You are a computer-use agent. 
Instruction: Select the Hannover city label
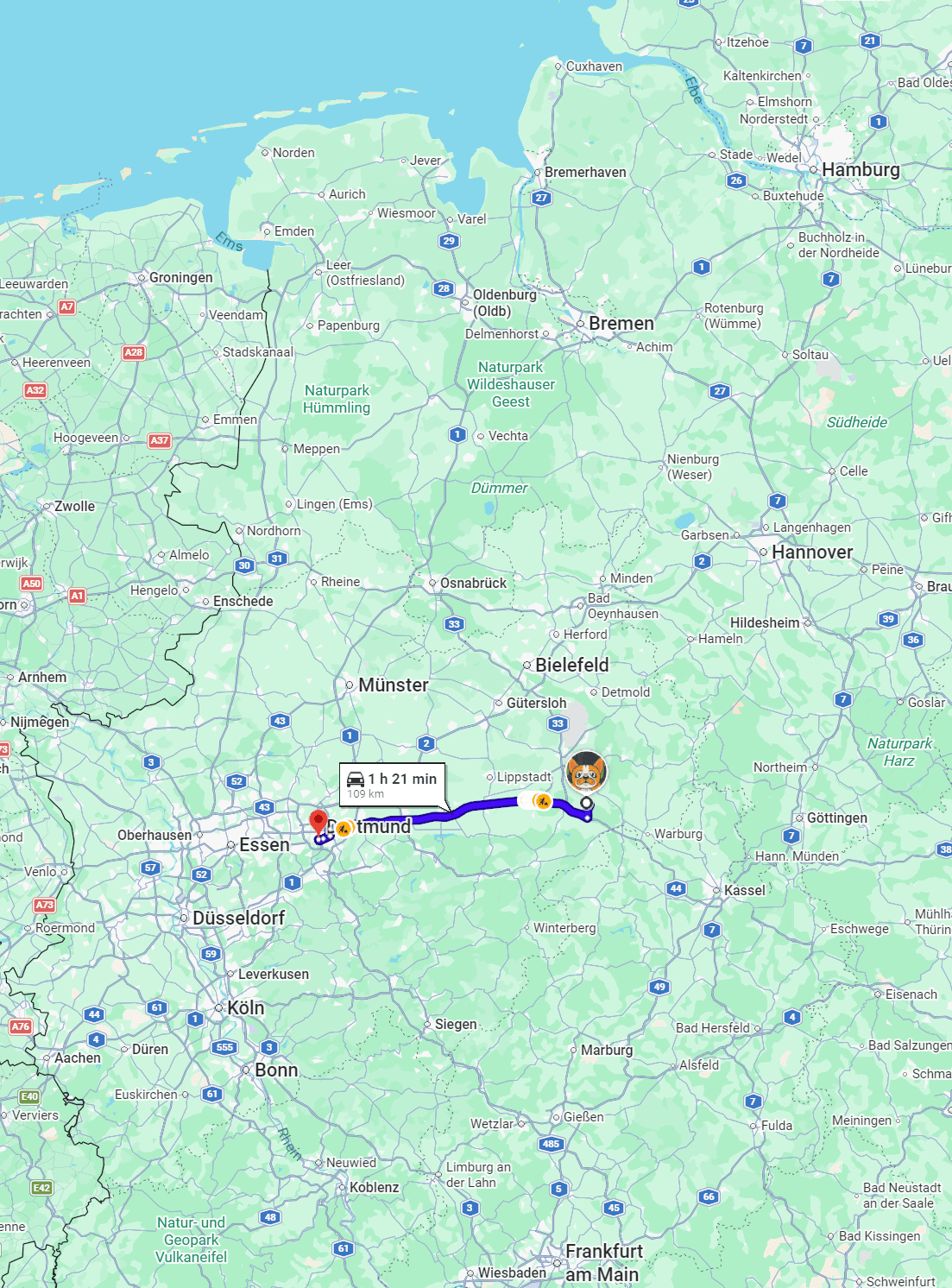point(812,552)
